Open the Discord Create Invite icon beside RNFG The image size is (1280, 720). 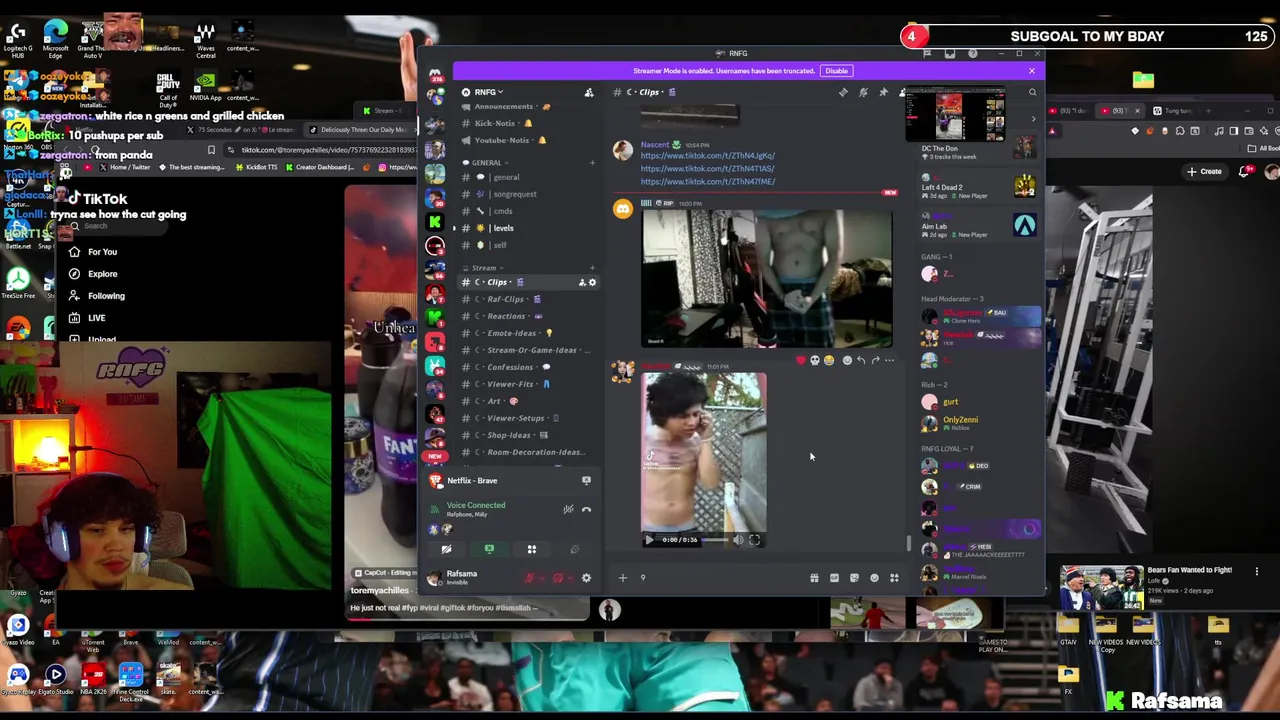pyautogui.click(x=588, y=92)
